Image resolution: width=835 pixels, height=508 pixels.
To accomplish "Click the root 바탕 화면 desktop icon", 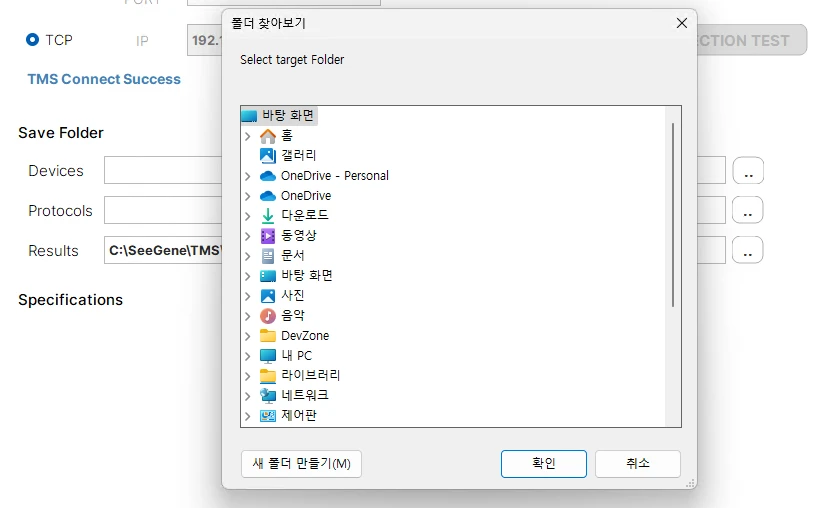I will click(x=249, y=116).
